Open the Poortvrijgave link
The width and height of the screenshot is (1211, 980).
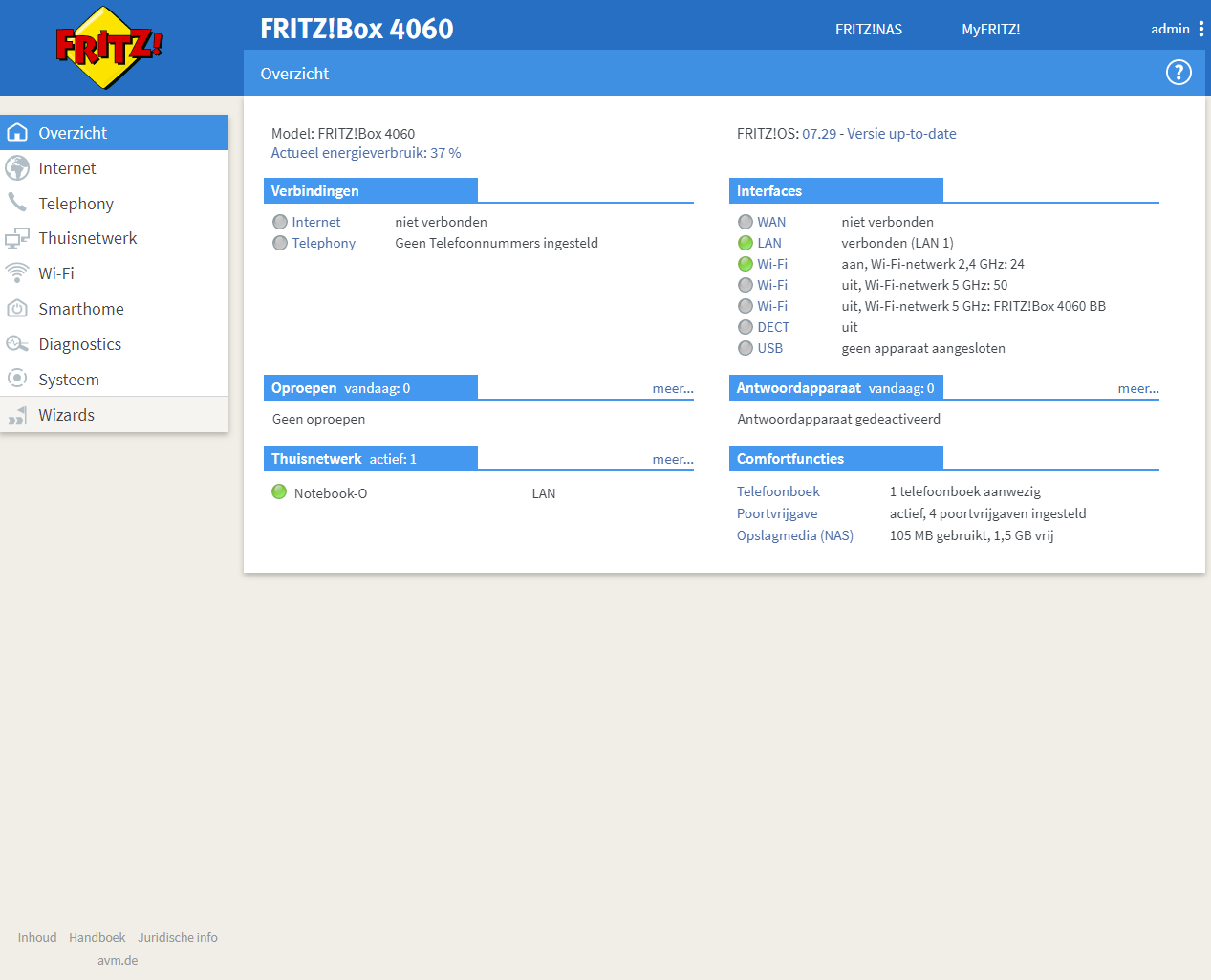[777, 513]
